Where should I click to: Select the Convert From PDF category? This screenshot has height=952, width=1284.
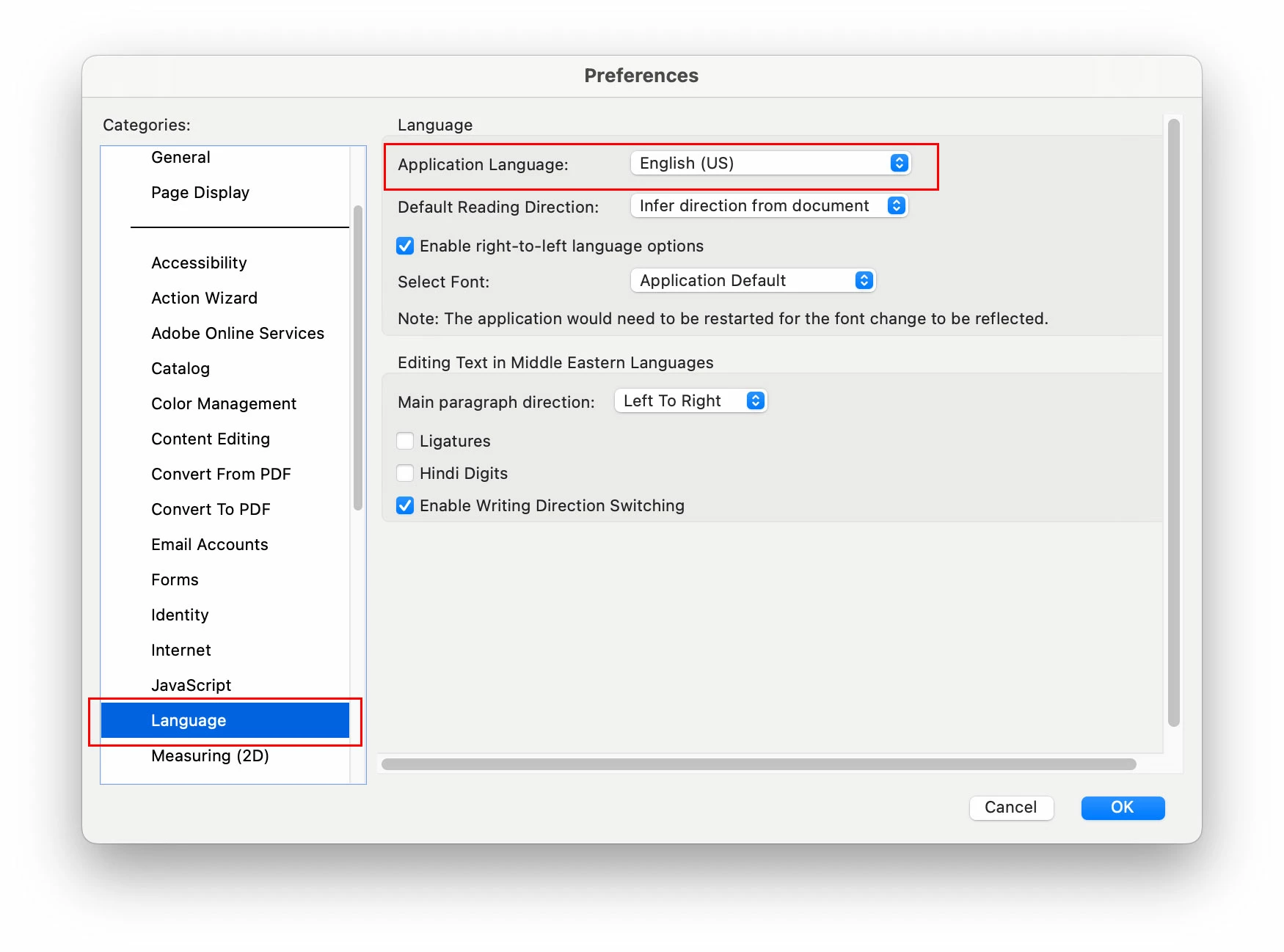(225, 474)
